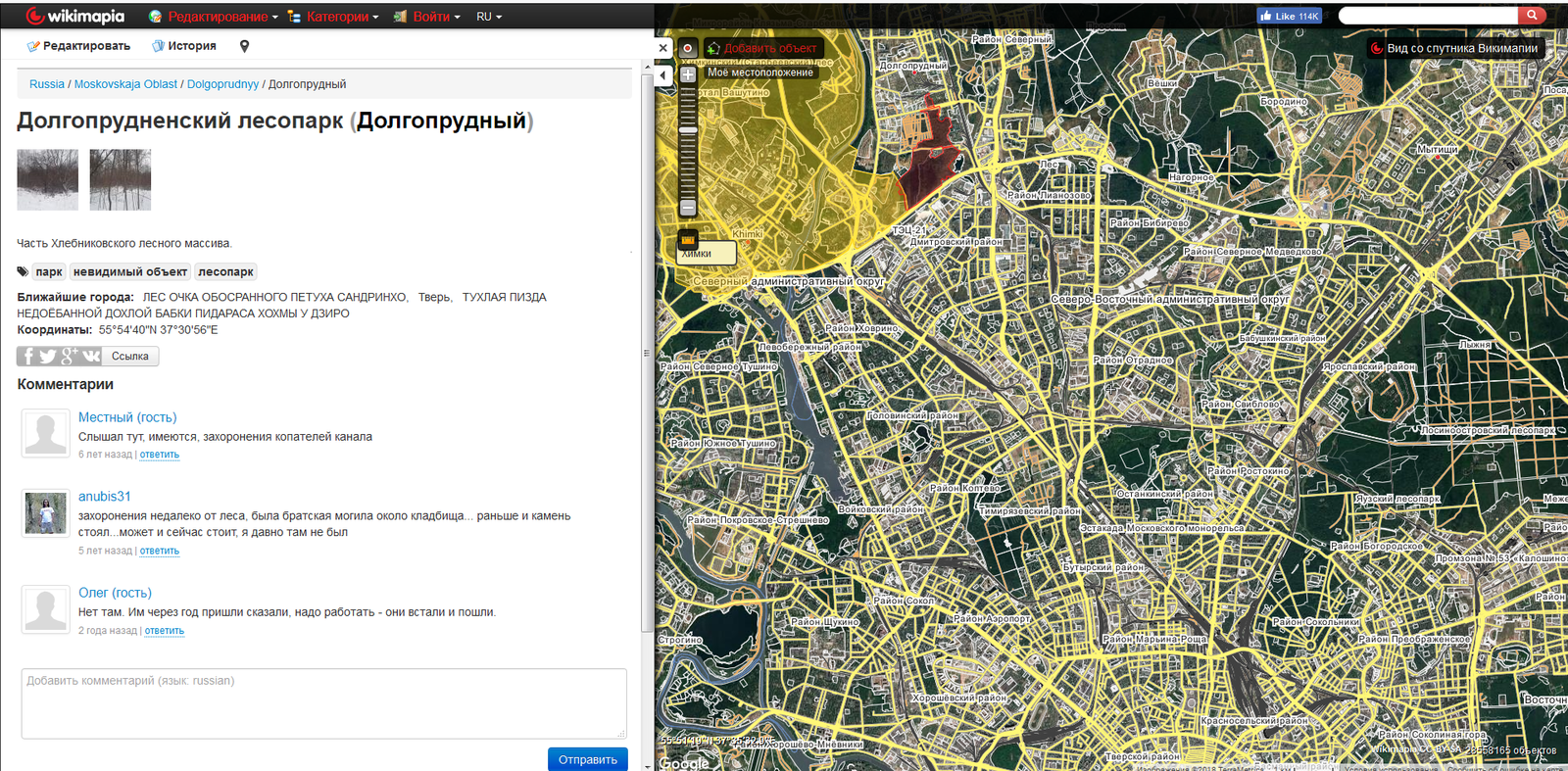Screen dimensions: 1568x771
Task: Open the Тверь nearby city link
Action: coord(434,297)
